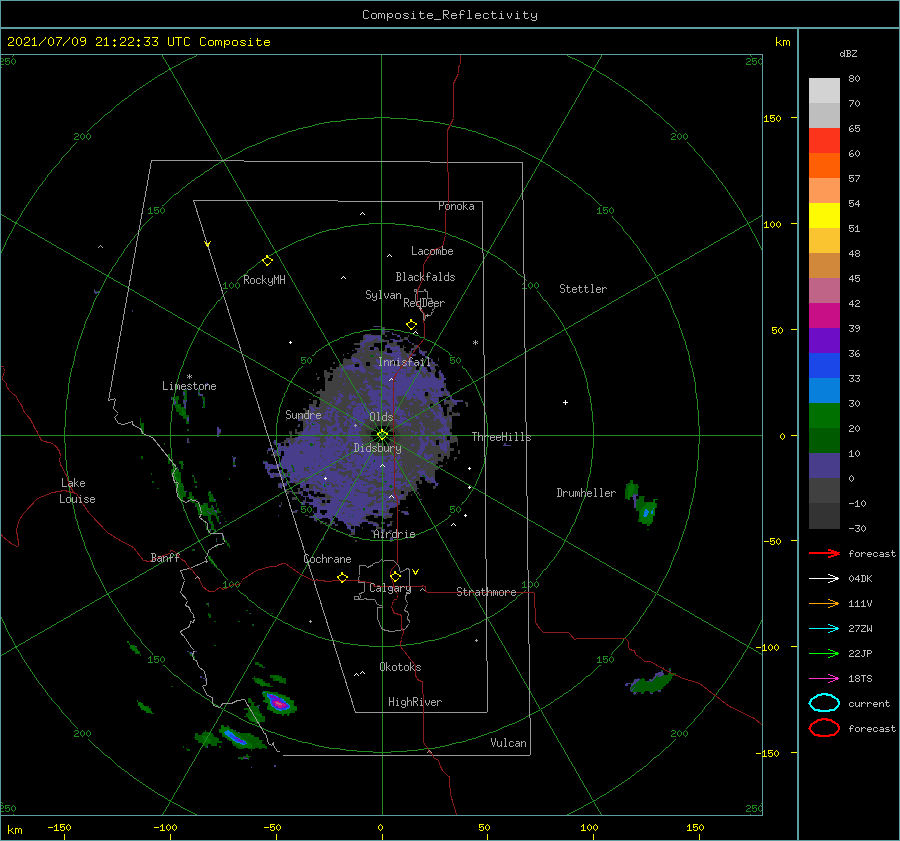Viewport: 900px width, 841px height.
Task: Click the Sundre label
Action: click(303, 414)
